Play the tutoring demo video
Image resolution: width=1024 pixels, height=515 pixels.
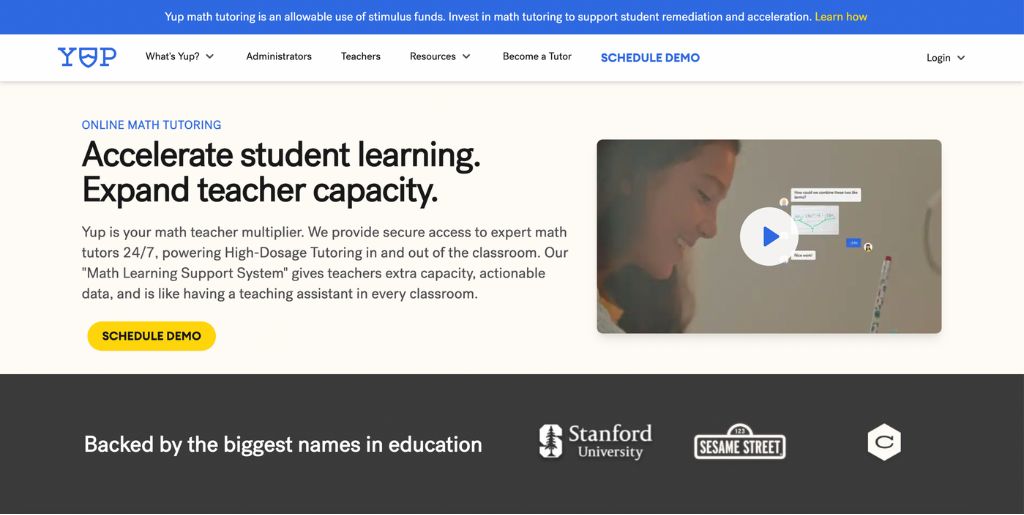(768, 236)
